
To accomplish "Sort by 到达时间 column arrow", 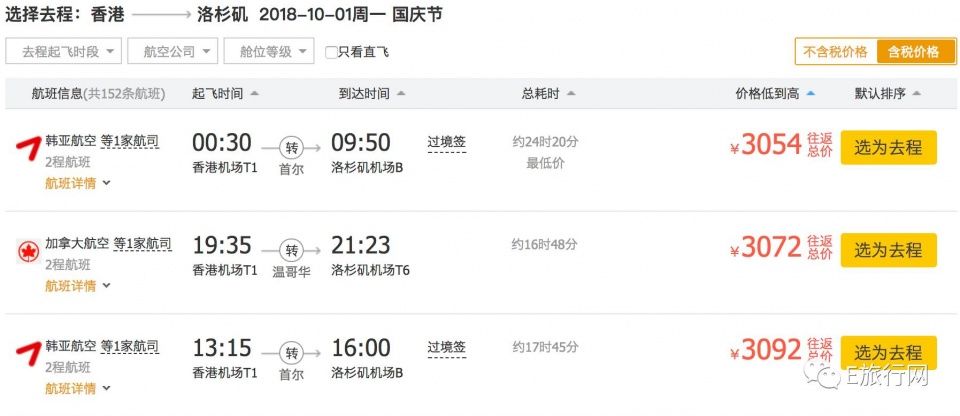I will (401, 94).
